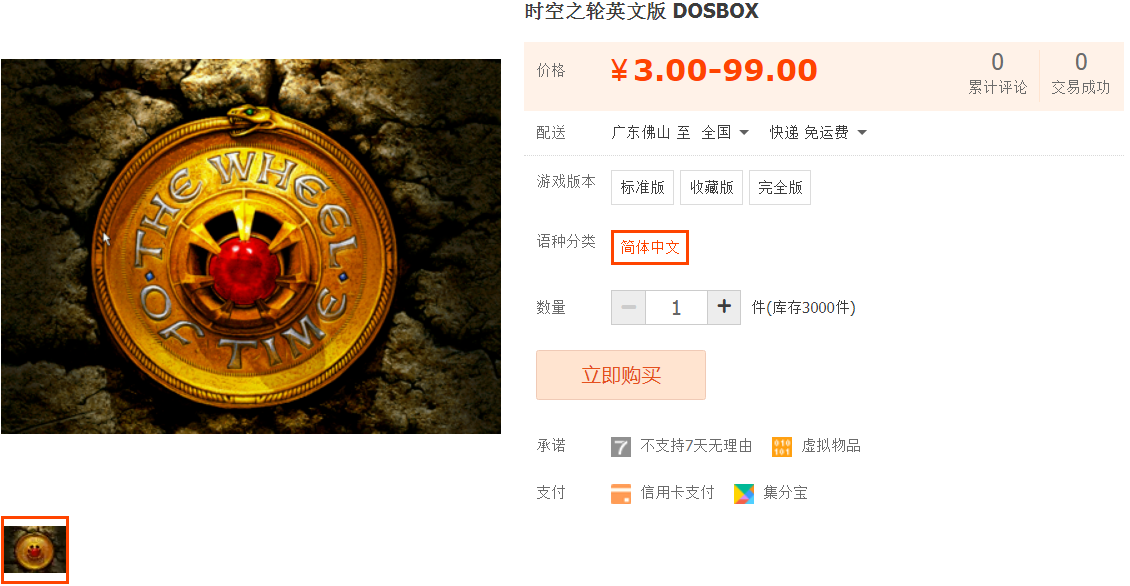Click the 立即购买 buy now button
1130x586 pixels.
click(620, 375)
